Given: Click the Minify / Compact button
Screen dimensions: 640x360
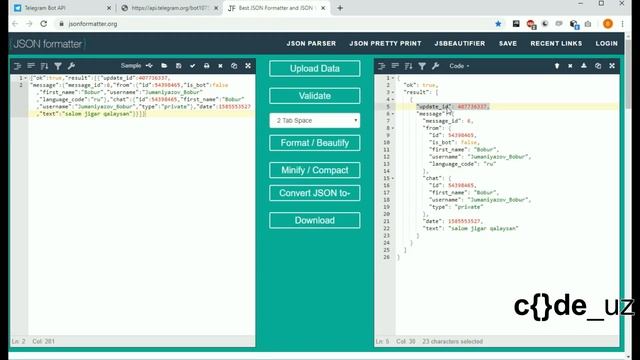Looking at the screenshot, I should pos(315,170).
